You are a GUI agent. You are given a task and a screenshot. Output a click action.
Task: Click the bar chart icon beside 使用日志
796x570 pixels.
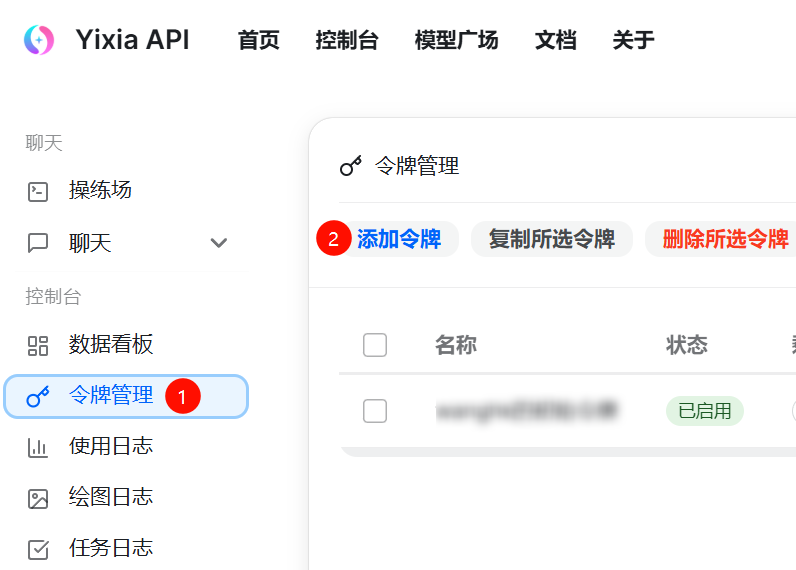tap(38, 447)
